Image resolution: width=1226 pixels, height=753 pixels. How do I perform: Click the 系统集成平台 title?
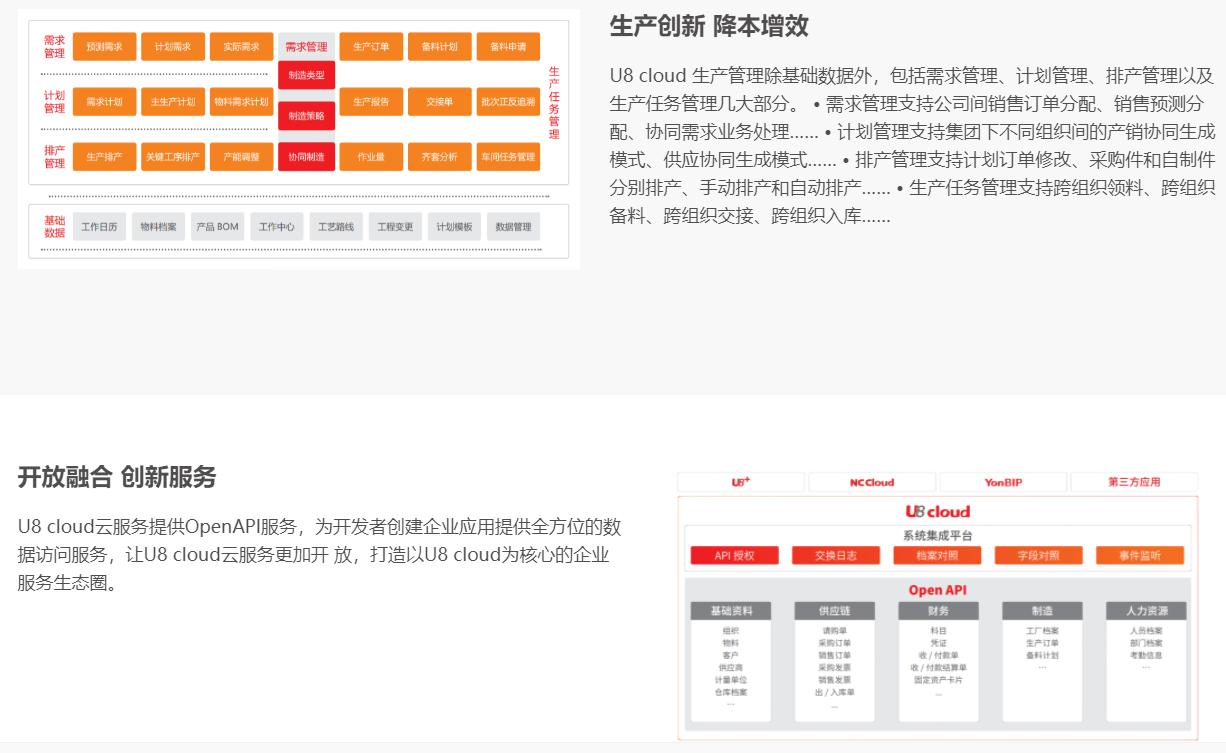coord(938,536)
